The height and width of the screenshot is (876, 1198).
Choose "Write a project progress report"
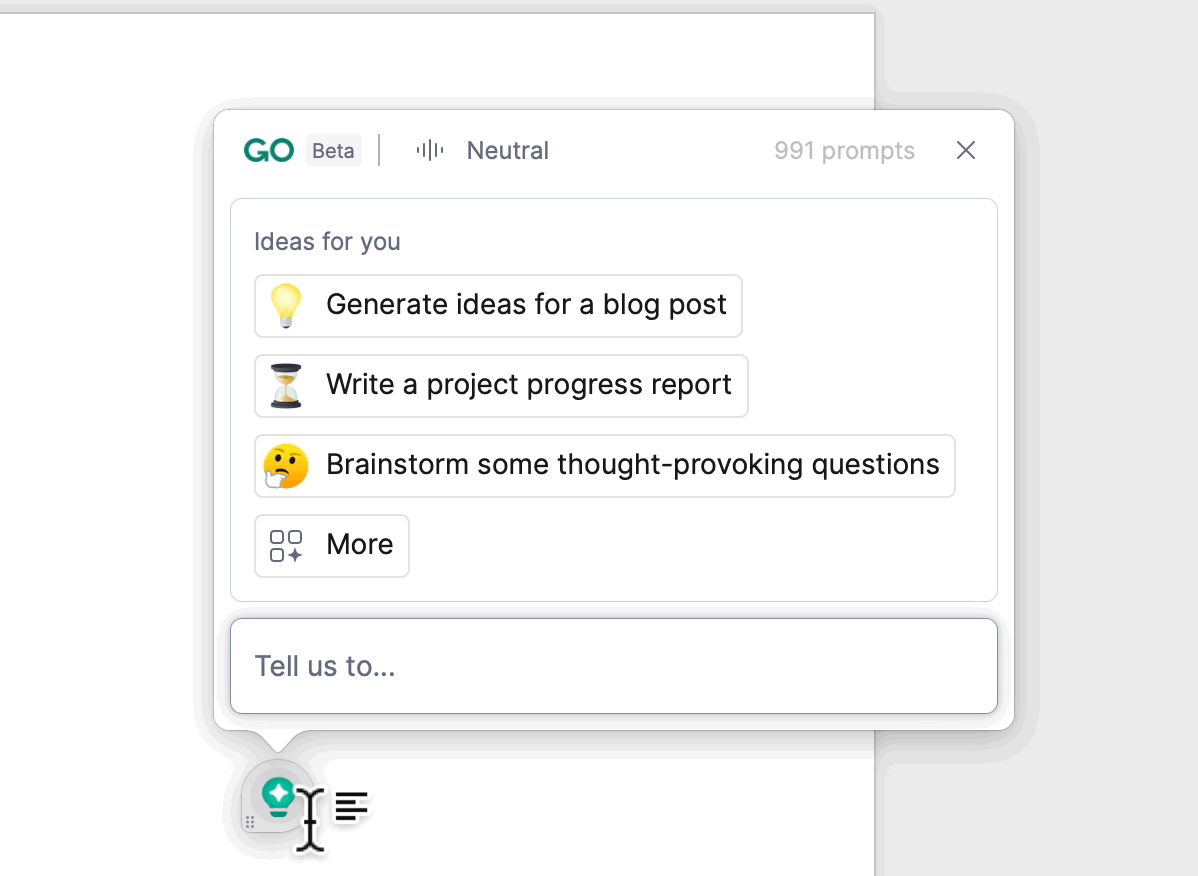pyautogui.click(x=501, y=386)
